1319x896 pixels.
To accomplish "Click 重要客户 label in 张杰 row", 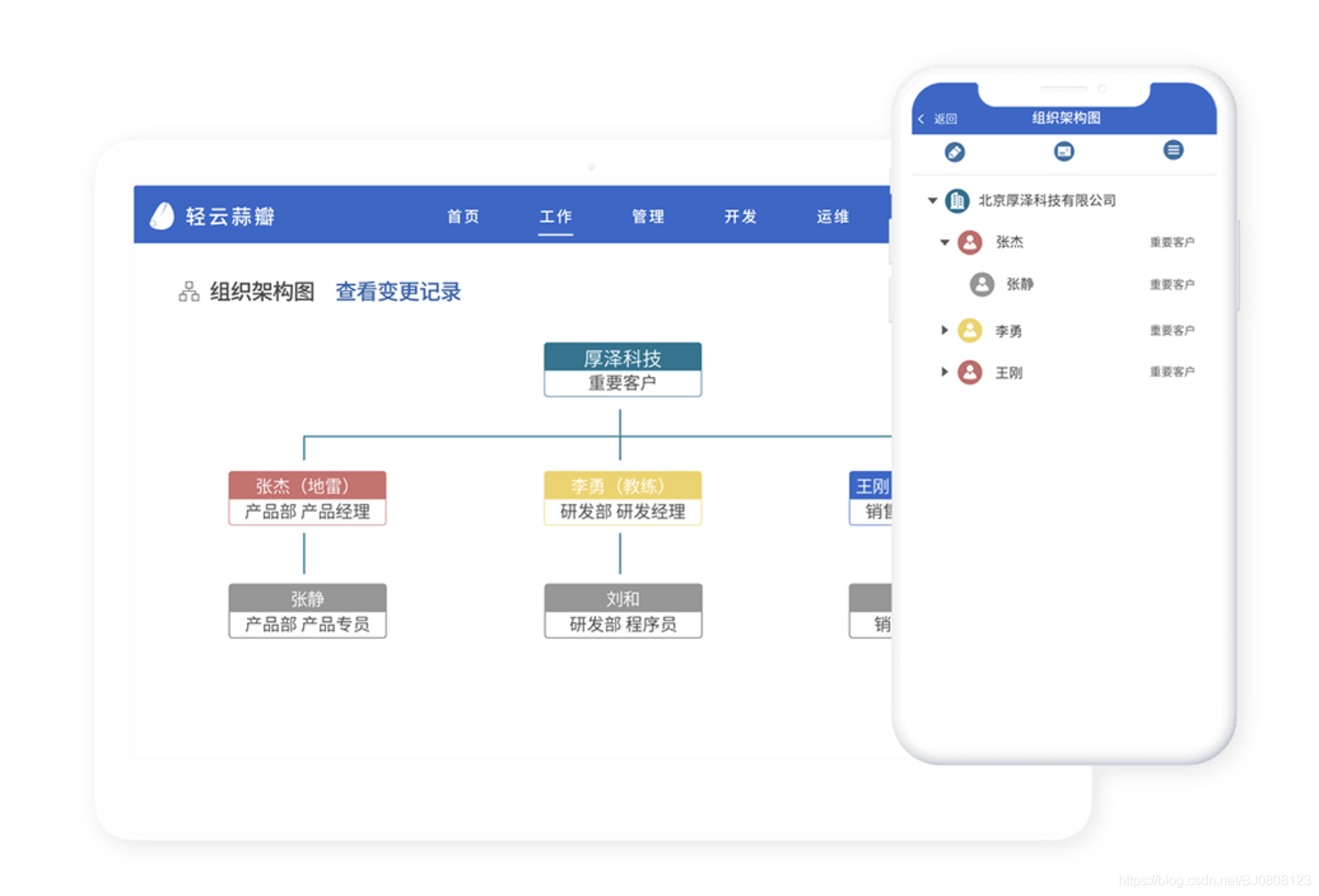I will (1172, 243).
